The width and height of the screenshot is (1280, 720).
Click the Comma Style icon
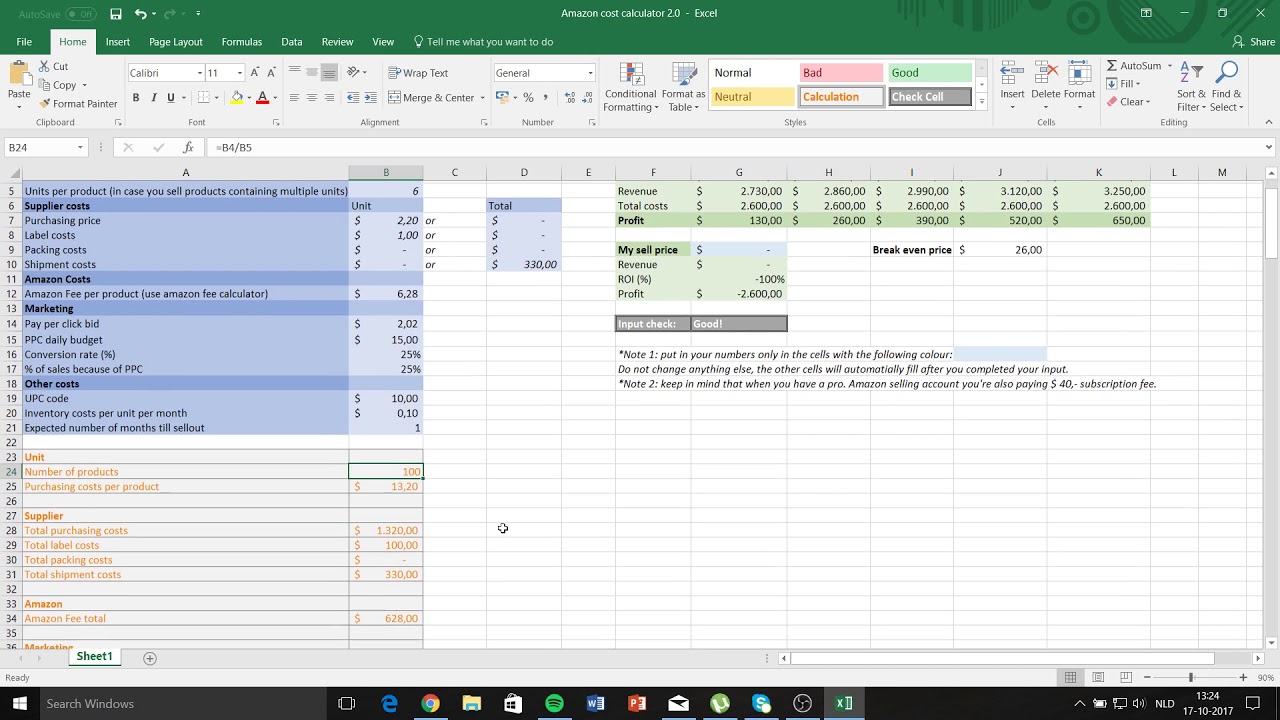click(545, 98)
